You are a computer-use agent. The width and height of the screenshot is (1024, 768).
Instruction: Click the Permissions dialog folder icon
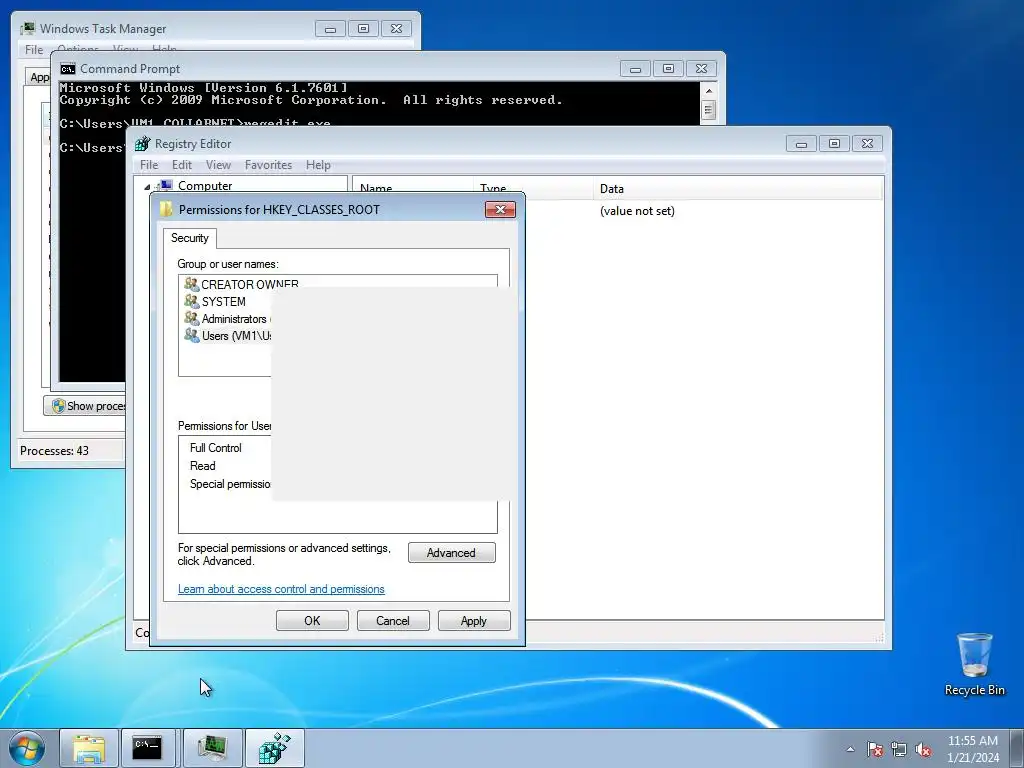[x=166, y=209]
